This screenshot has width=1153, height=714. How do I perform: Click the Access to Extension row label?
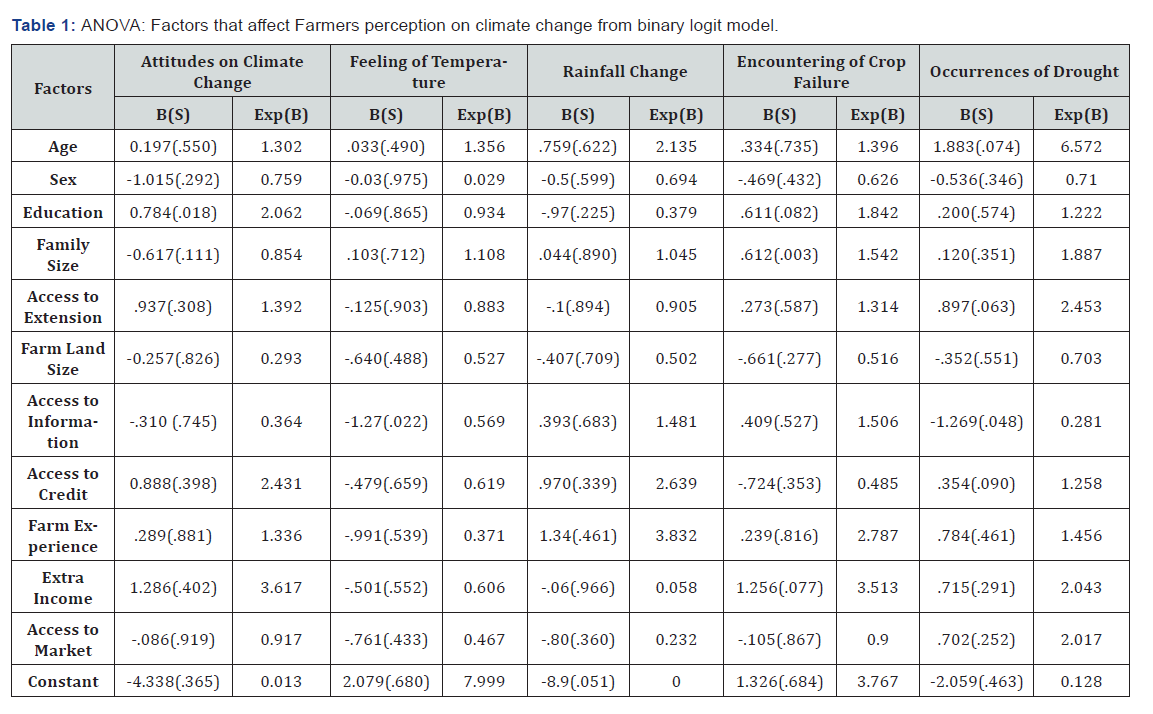click(63, 307)
